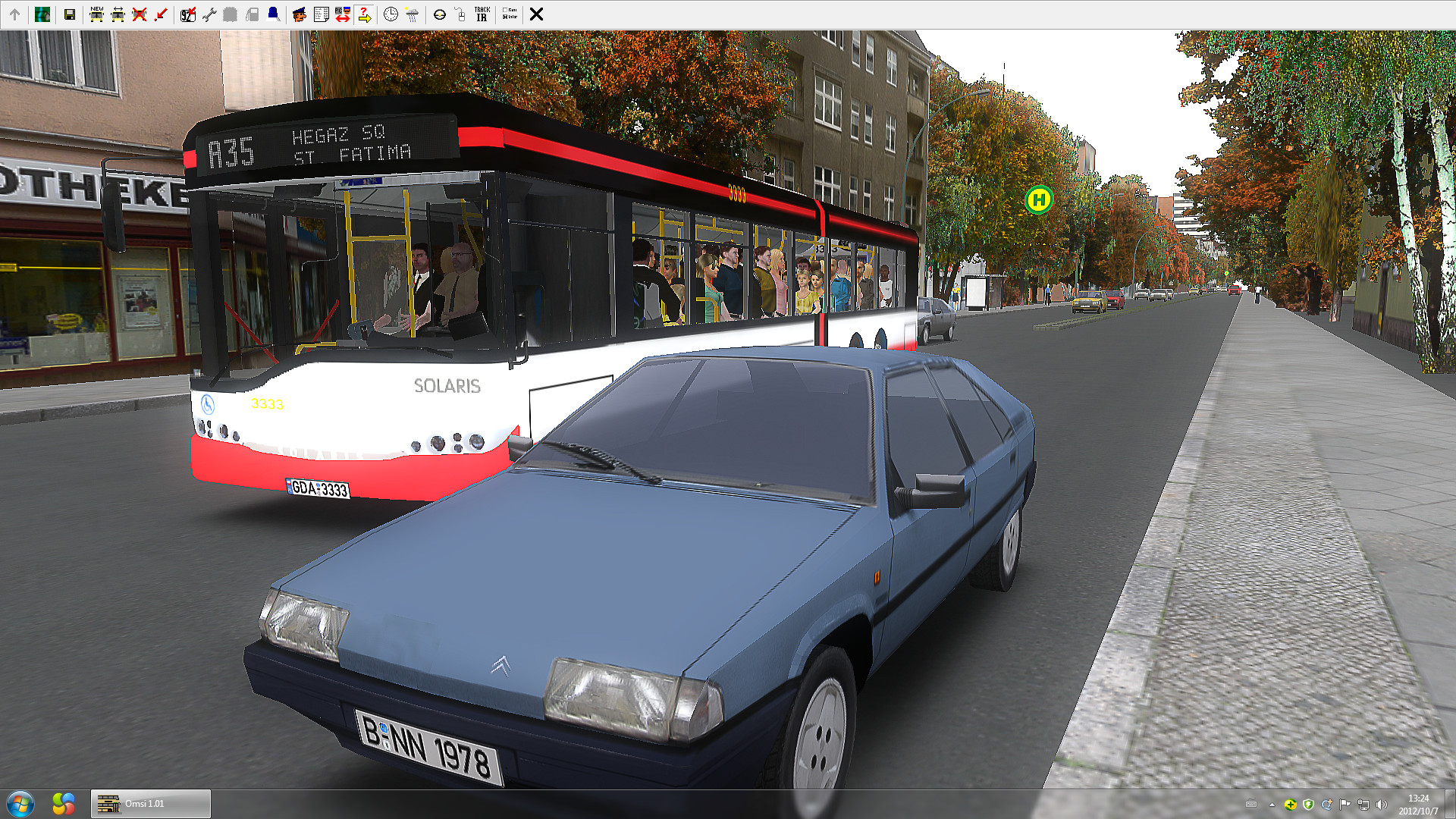Open the weather rain cloud icon
The height and width of the screenshot is (819, 1456).
point(412,14)
